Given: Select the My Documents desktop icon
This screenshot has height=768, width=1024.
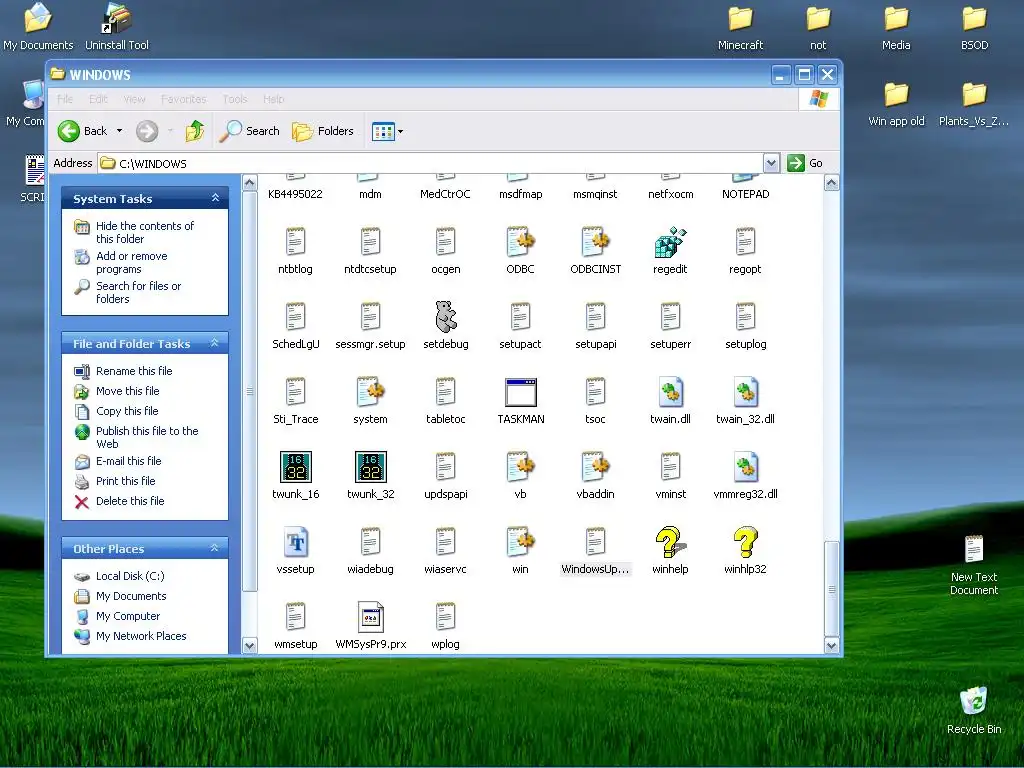Looking at the screenshot, I should point(38,27).
